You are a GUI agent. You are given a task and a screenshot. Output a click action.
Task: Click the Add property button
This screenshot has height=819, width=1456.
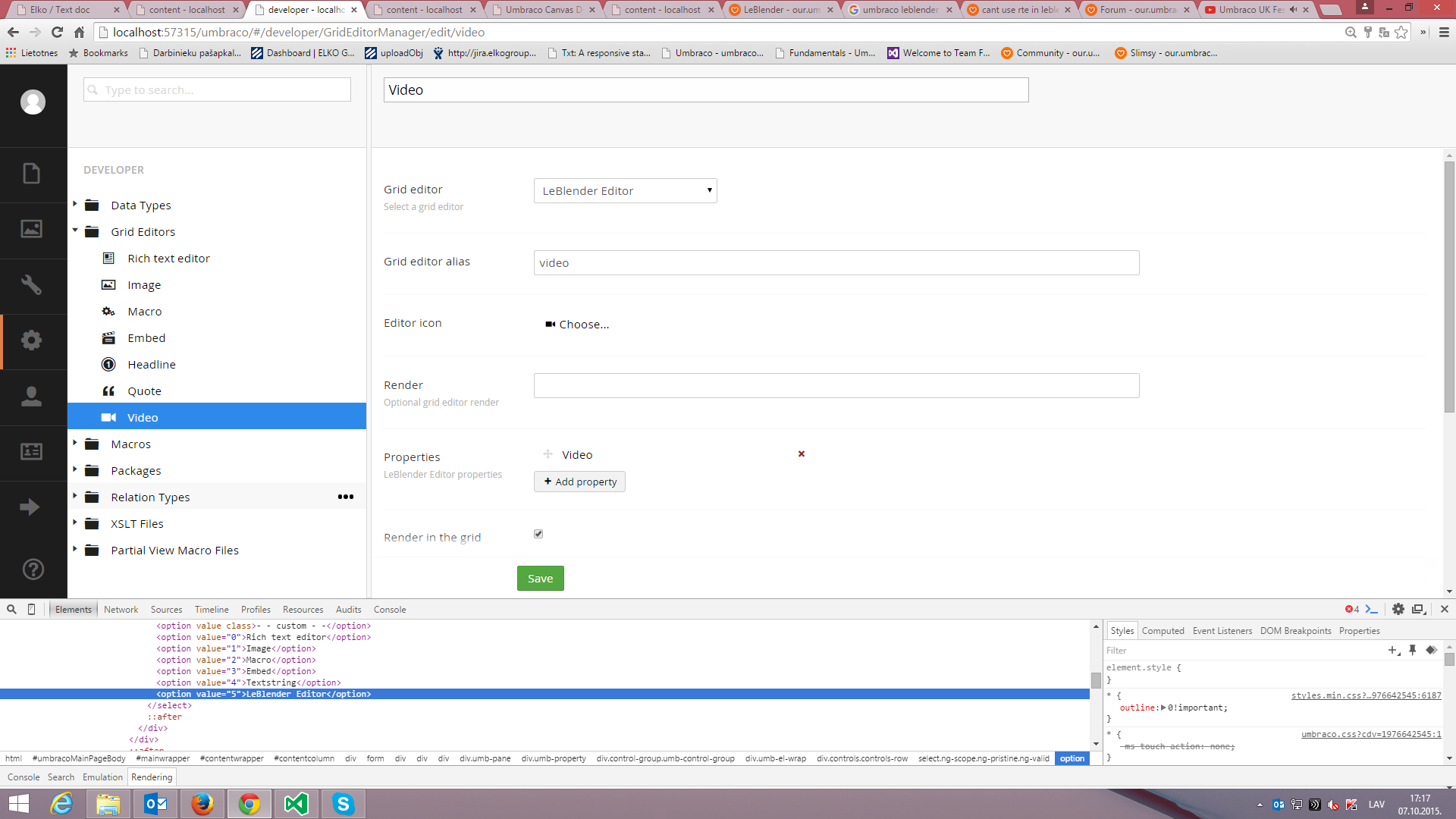coord(580,481)
